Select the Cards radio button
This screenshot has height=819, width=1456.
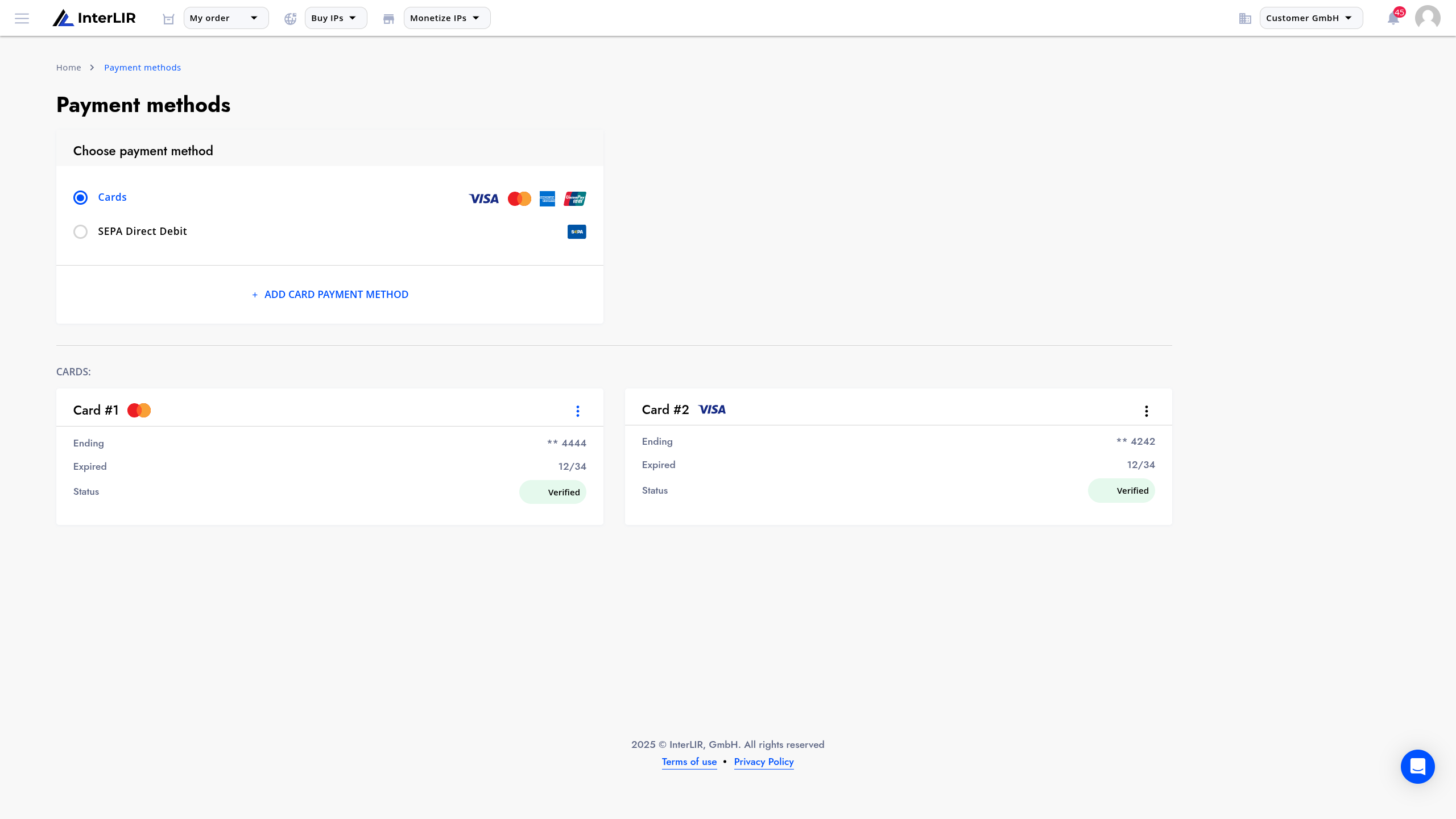80,197
